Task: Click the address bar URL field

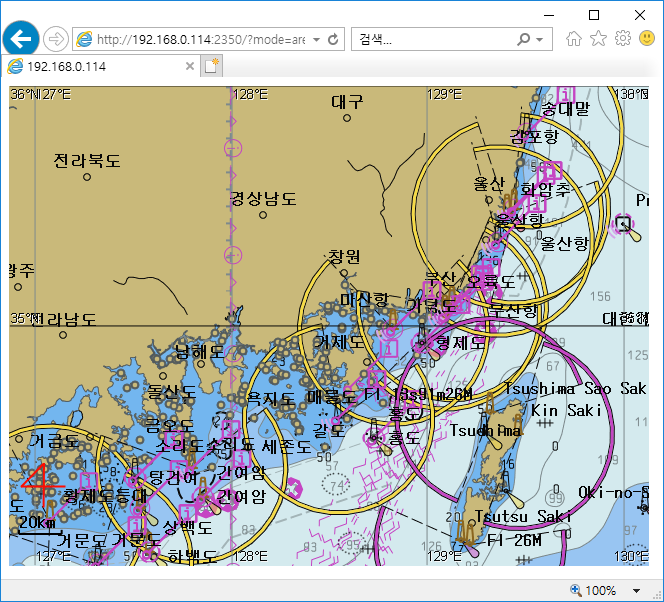Action: pyautogui.click(x=200, y=39)
